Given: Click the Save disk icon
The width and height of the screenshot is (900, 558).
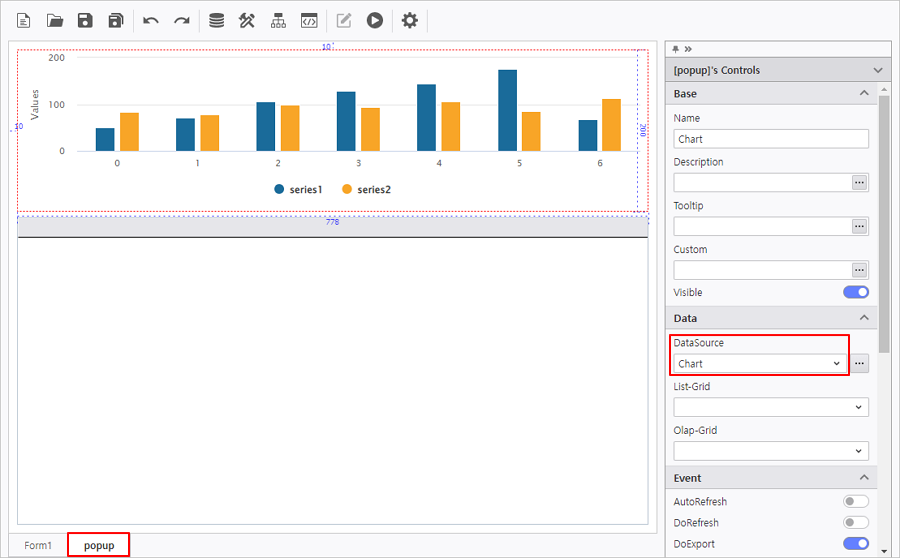Looking at the screenshot, I should tap(85, 20).
